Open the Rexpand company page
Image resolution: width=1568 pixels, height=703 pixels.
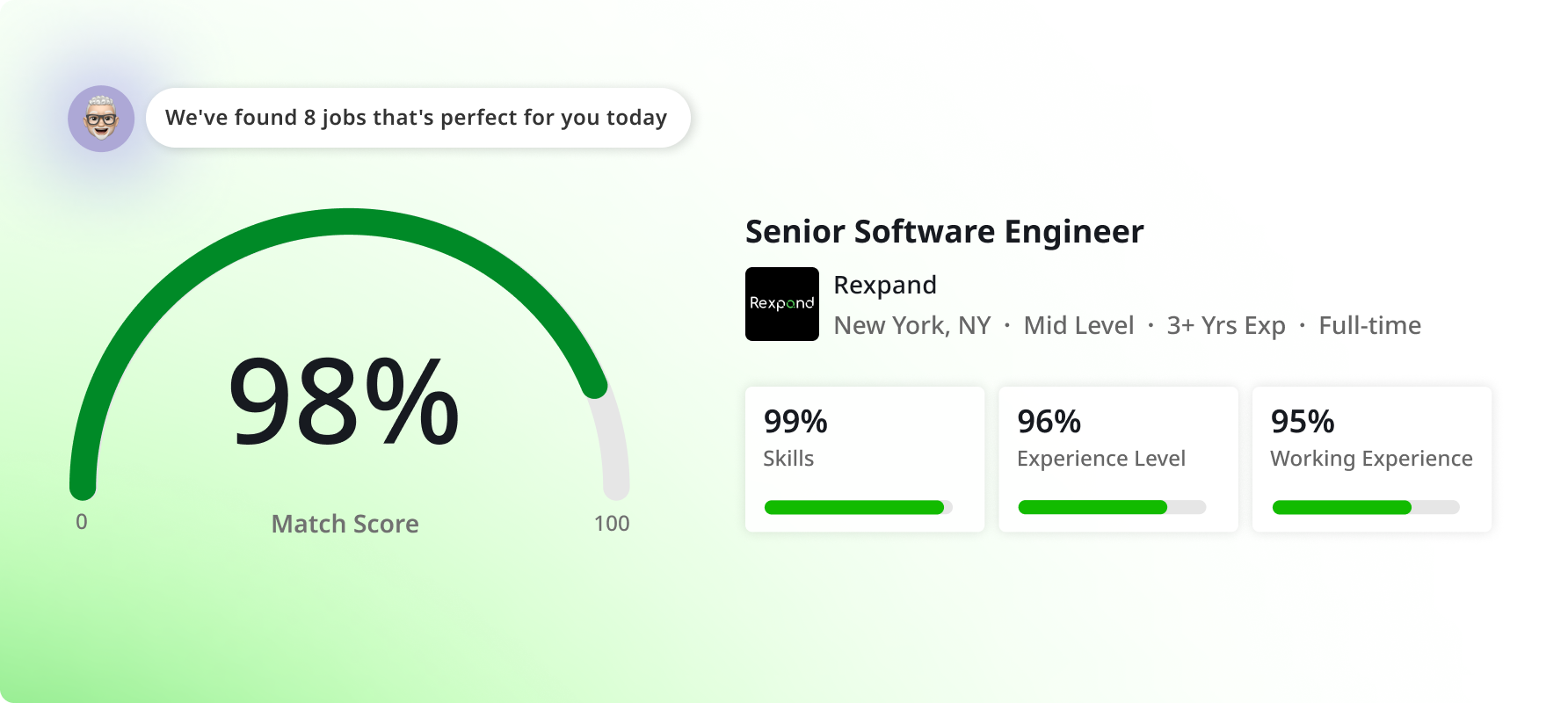click(x=885, y=285)
